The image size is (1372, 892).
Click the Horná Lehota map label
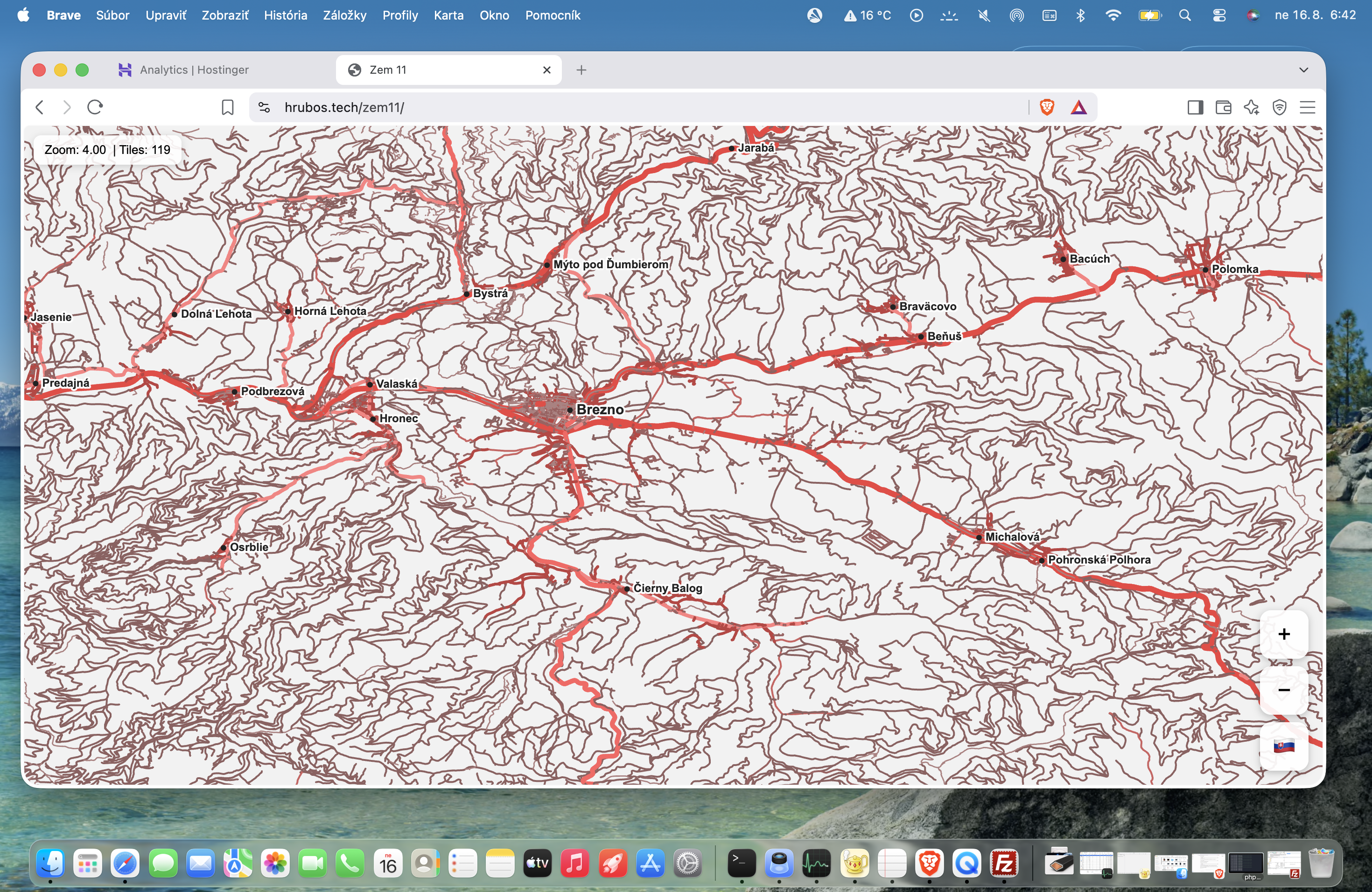pyautogui.click(x=330, y=311)
